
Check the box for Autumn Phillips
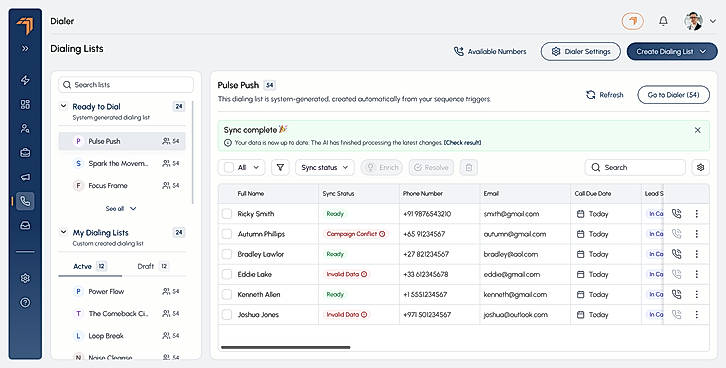point(227,234)
